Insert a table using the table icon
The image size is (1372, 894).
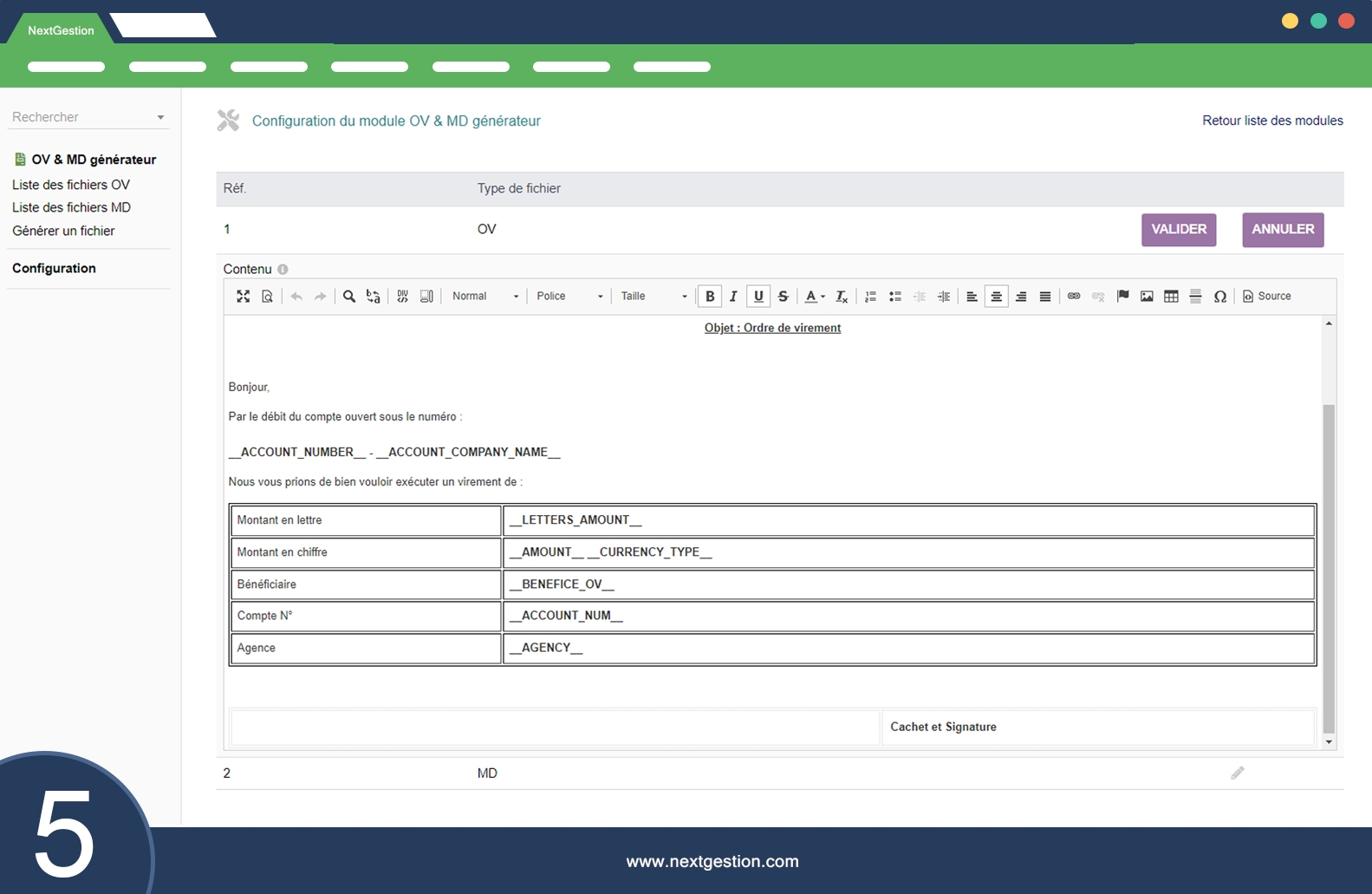click(x=1171, y=297)
